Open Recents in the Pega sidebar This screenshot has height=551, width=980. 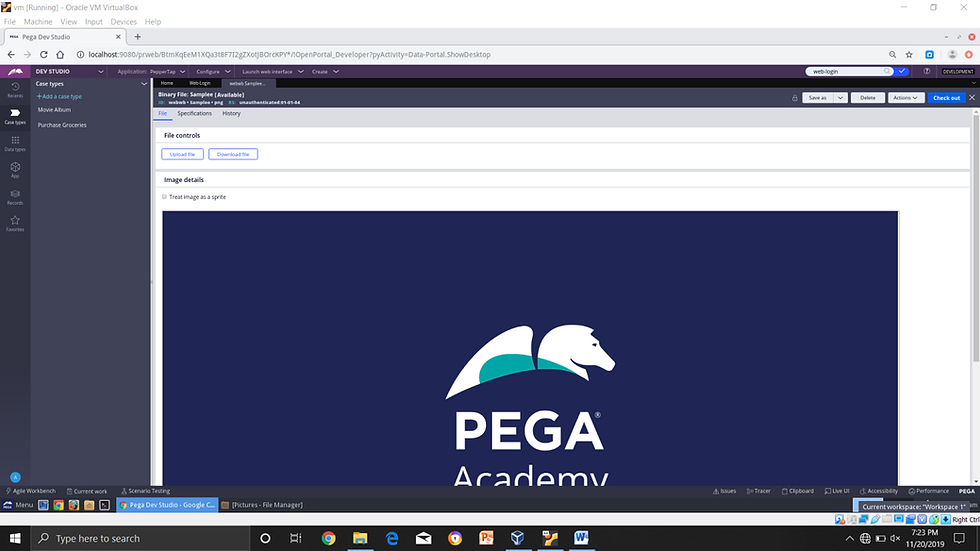point(15,89)
